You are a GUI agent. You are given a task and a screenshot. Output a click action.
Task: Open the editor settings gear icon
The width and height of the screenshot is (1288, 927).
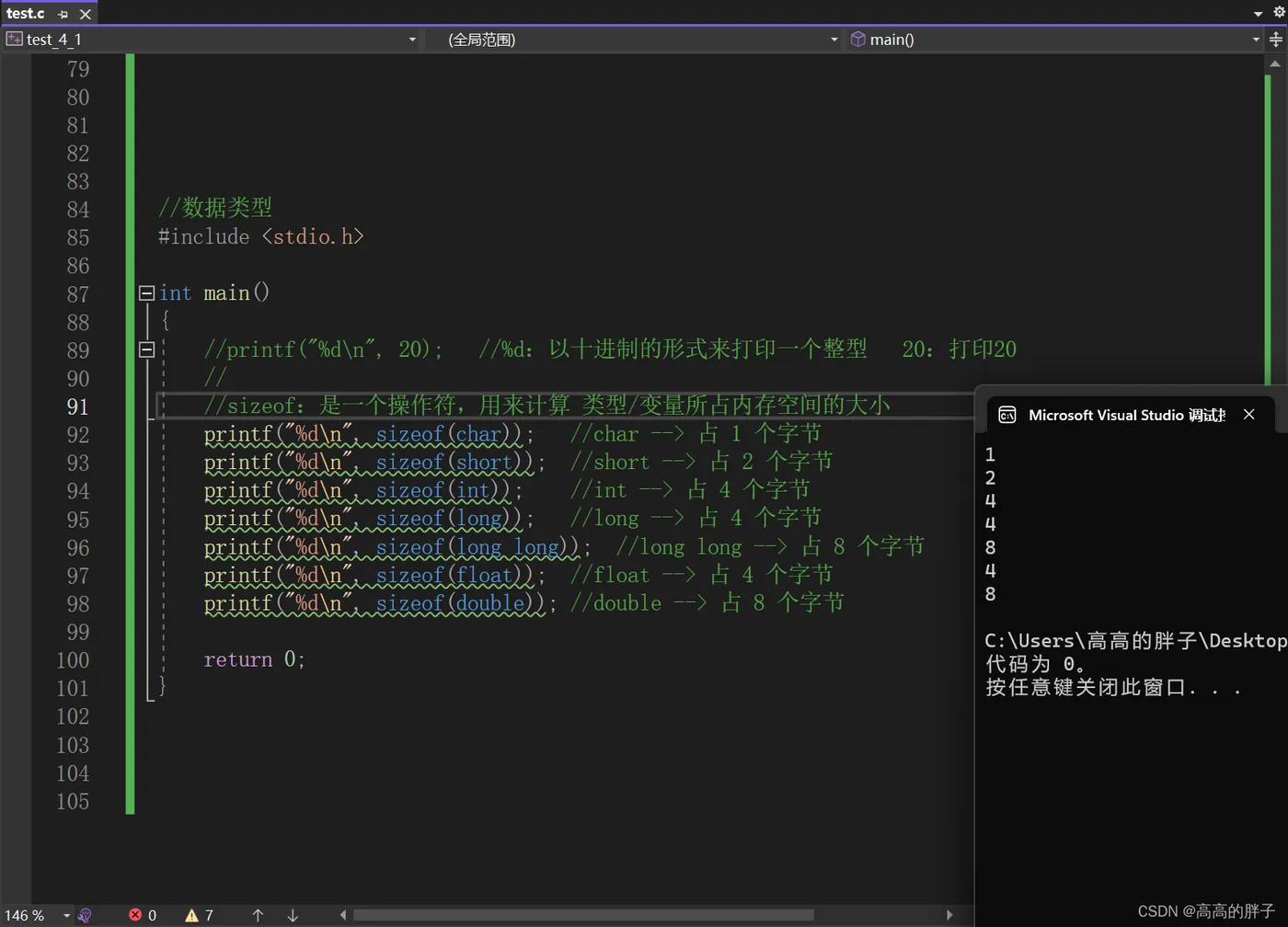pos(1278,13)
